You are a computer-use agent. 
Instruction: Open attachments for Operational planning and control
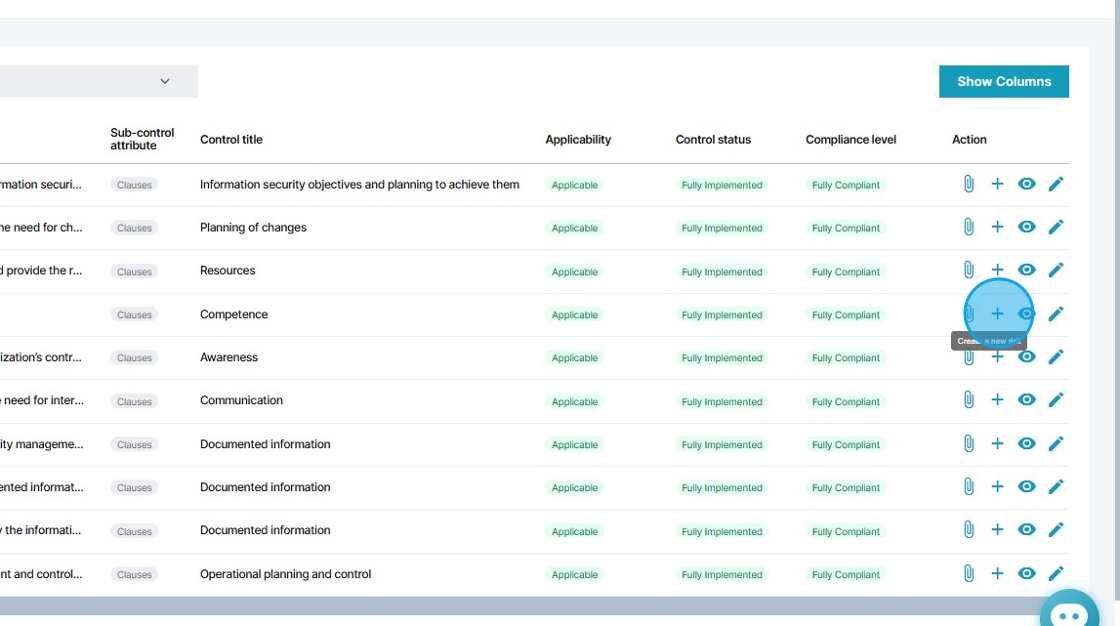click(969, 573)
